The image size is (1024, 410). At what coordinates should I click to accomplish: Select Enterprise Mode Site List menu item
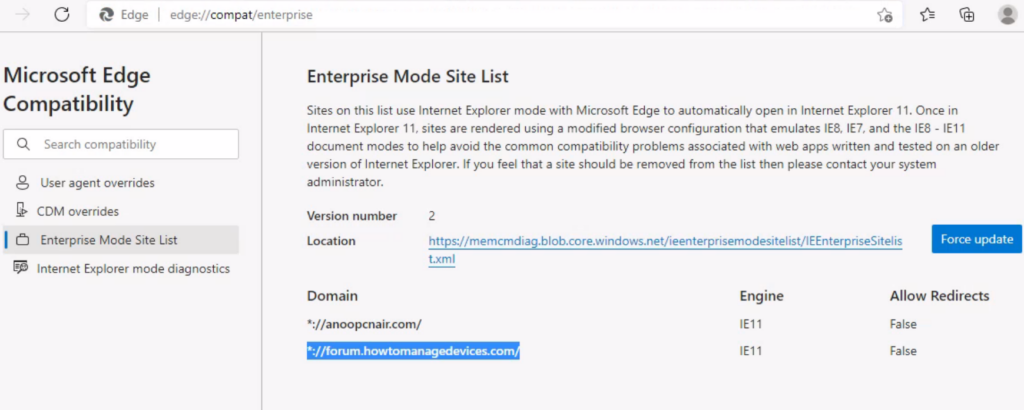[121, 240]
